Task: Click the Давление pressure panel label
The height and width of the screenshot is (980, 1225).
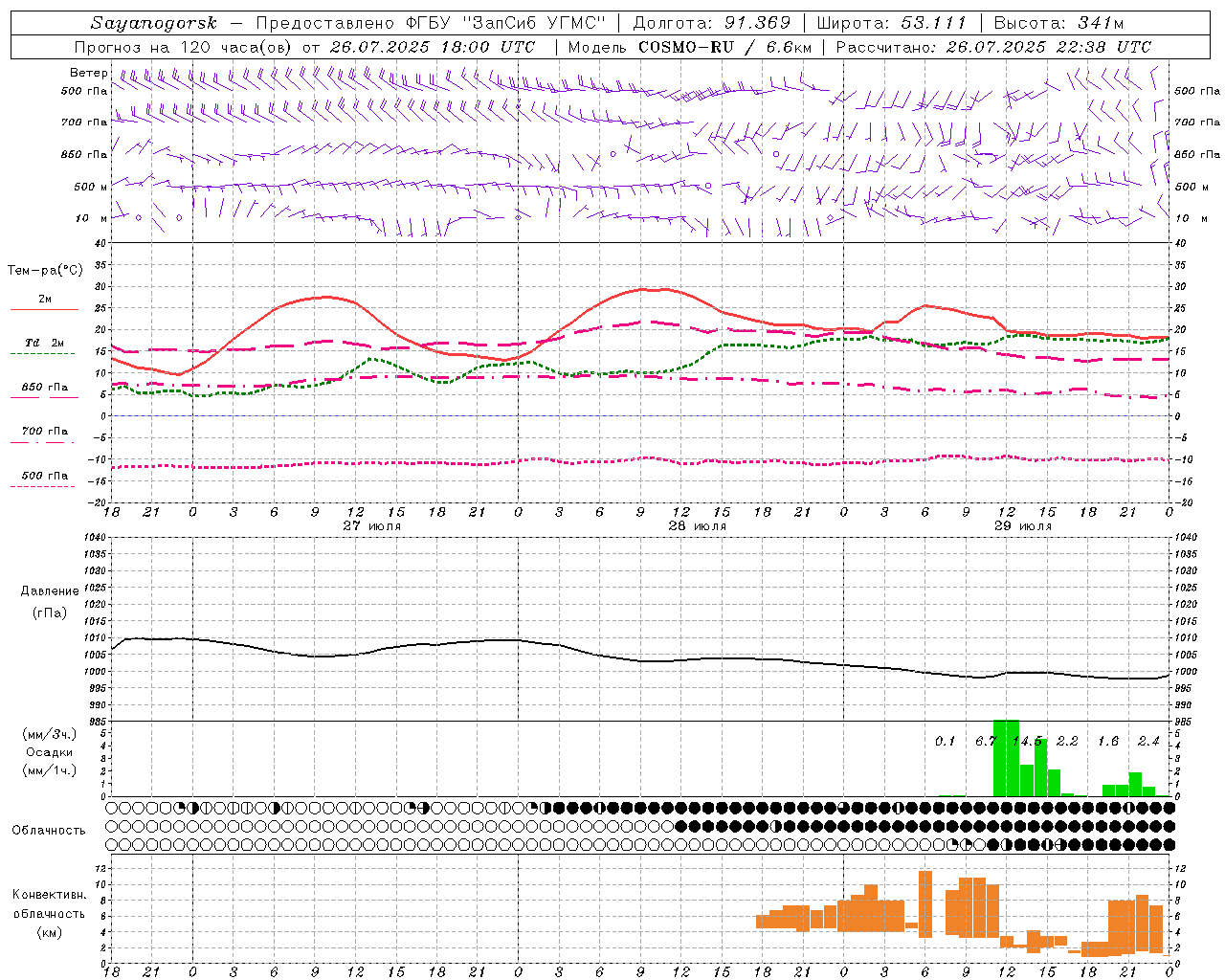Action: coord(50,591)
